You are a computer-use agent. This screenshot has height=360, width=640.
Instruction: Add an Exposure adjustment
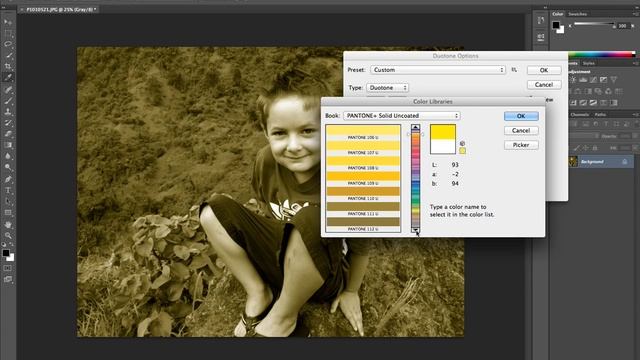point(603,80)
